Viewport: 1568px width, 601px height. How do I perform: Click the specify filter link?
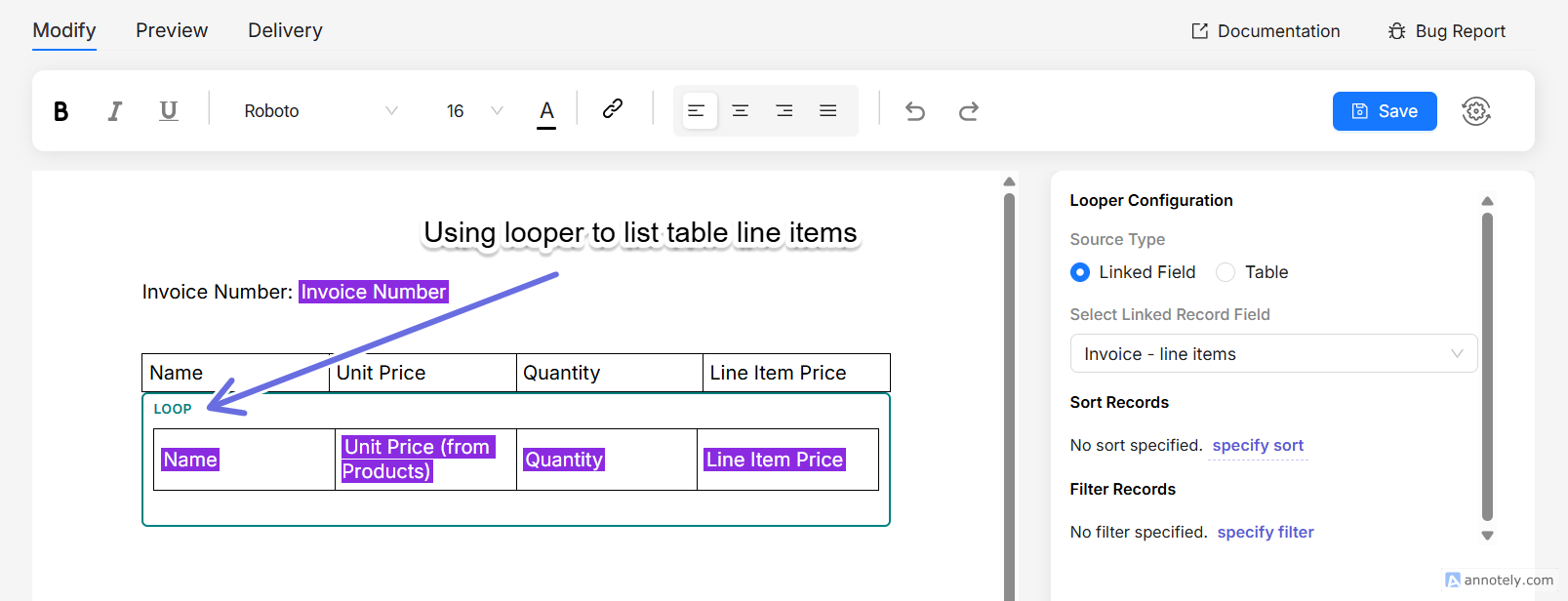(x=1266, y=532)
